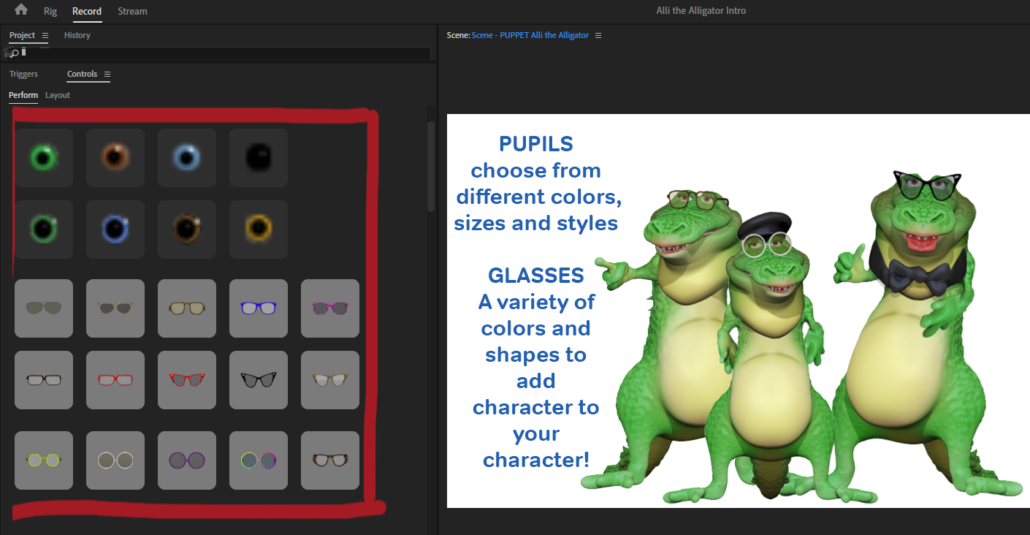Trigger the dark green ring pupil in second row

point(43,229)
